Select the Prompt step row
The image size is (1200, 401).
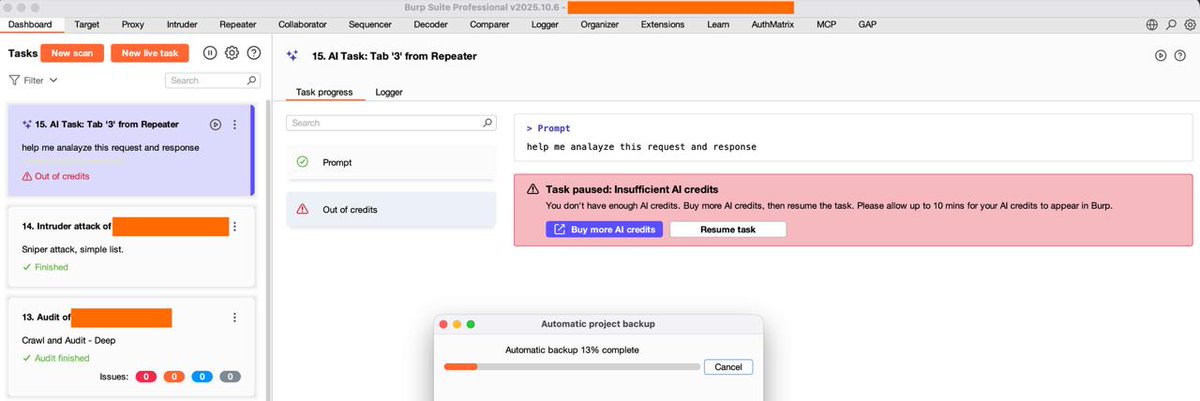391,162
